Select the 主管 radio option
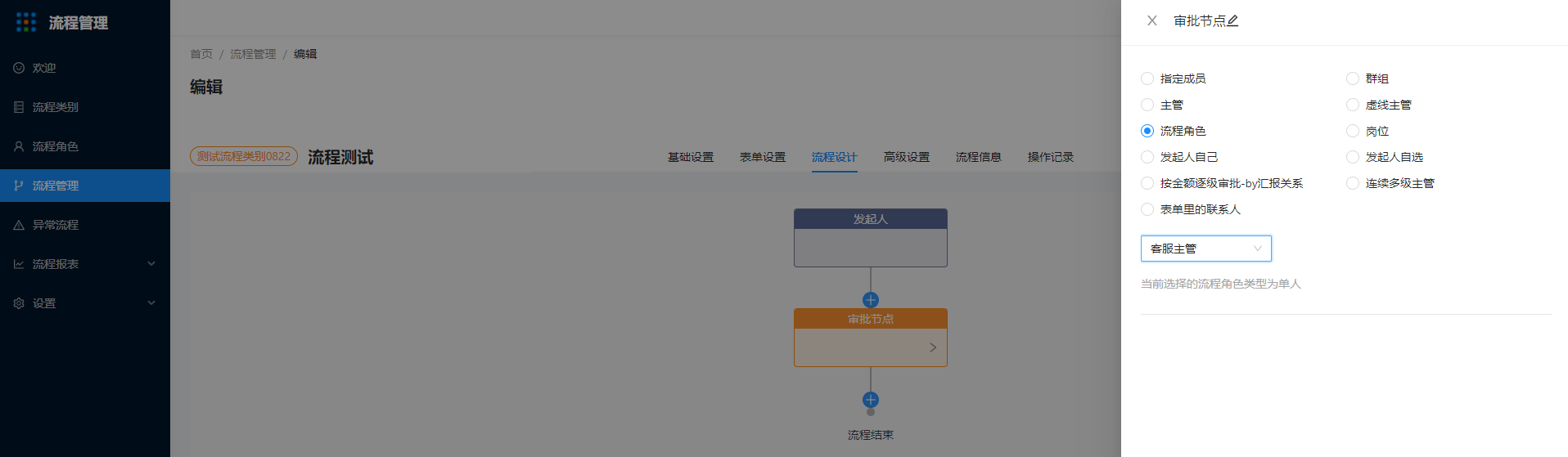This screenshot has width=1568, height=457. (1147, 105)
